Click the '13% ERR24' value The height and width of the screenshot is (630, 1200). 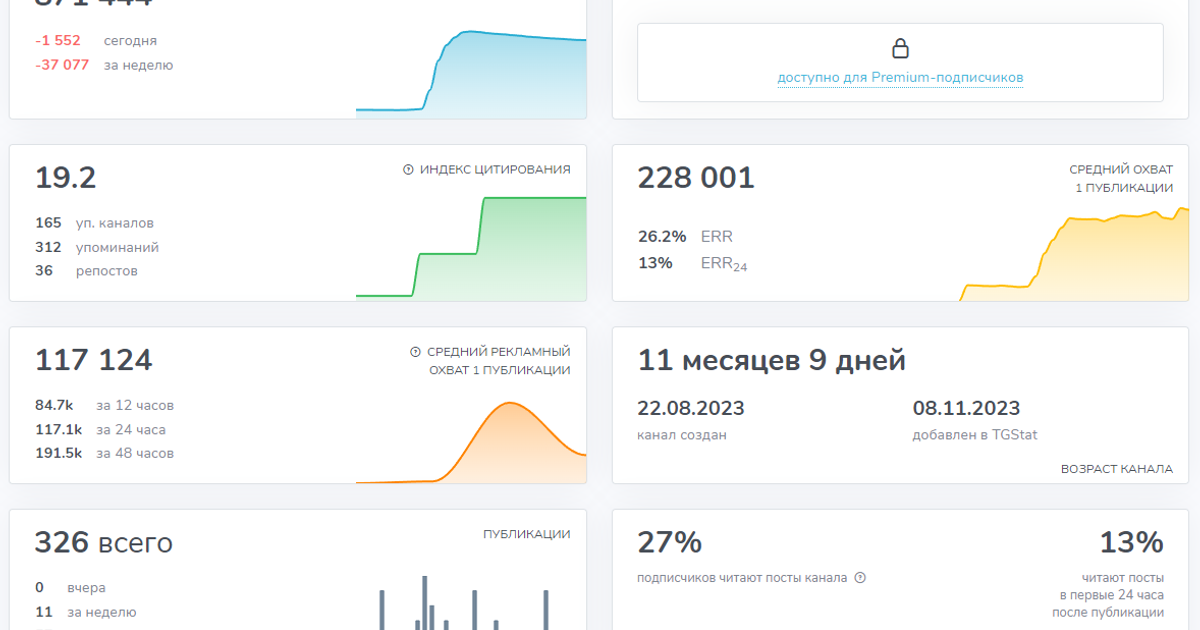693,264
